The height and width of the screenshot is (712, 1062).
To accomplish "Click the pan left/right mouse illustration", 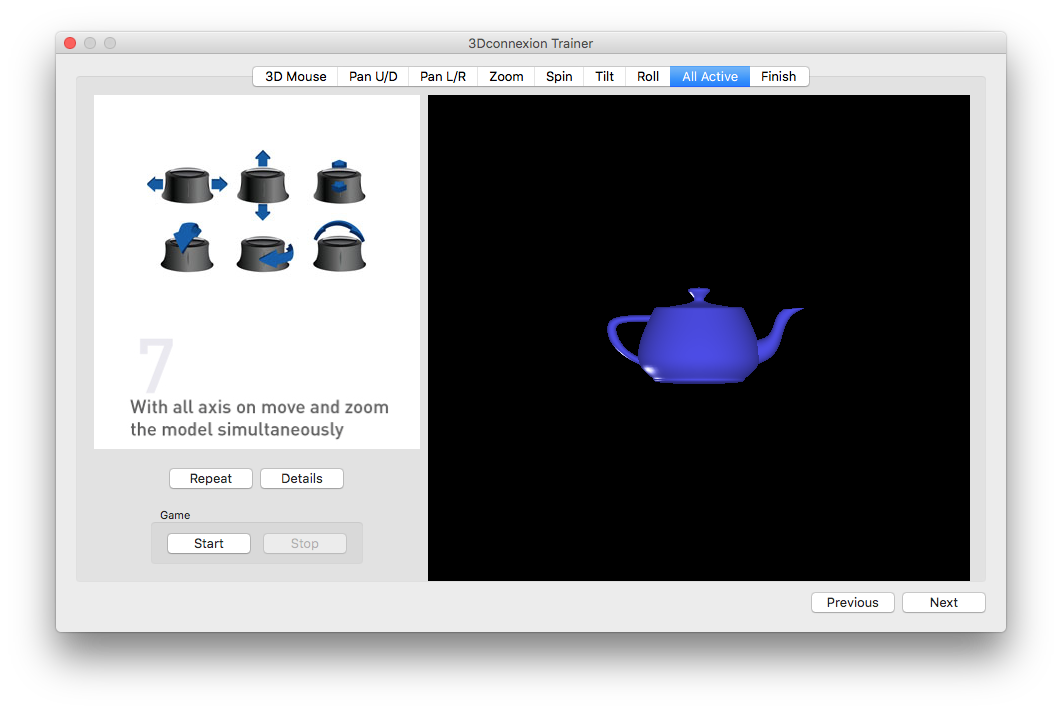I will click(187, 185).
